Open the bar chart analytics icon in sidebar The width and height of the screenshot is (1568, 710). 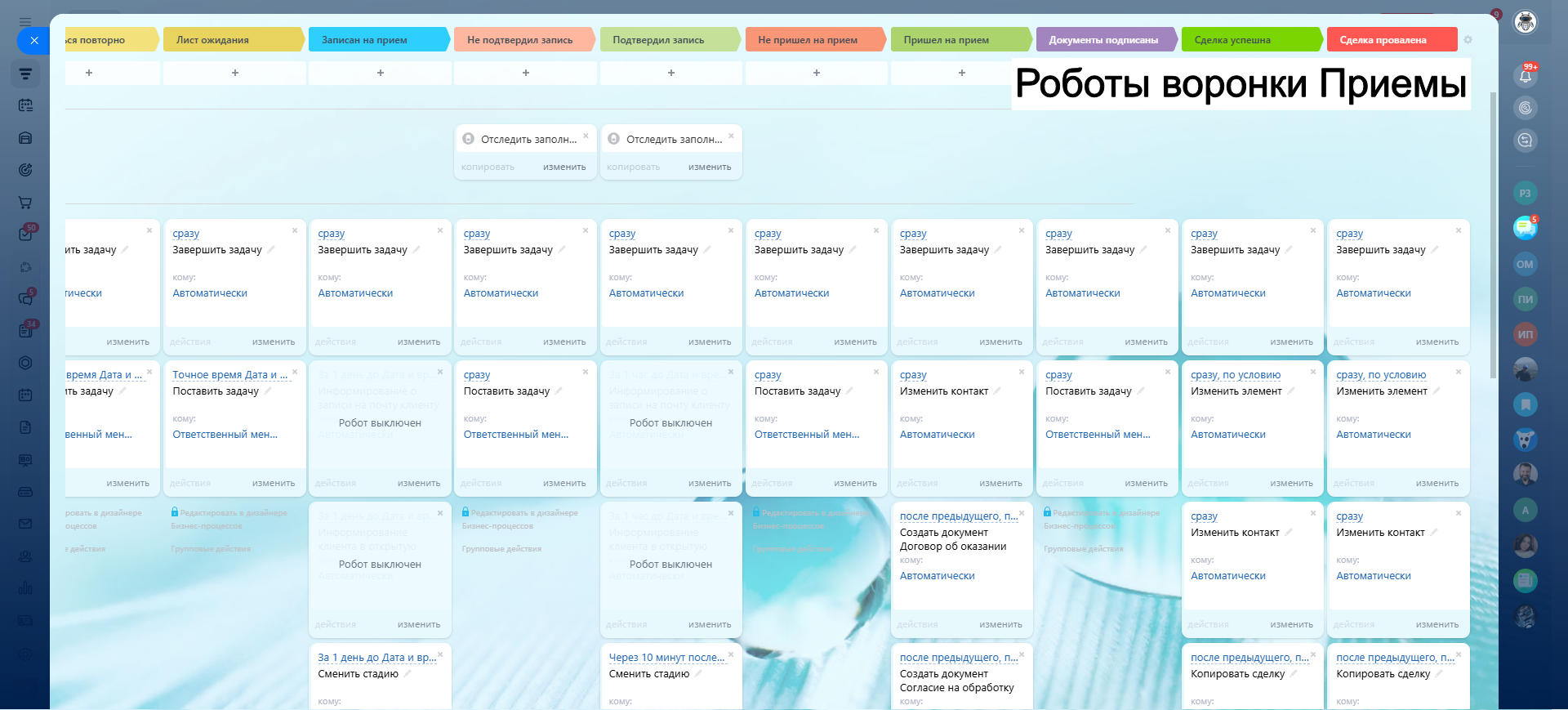[25, 587]
